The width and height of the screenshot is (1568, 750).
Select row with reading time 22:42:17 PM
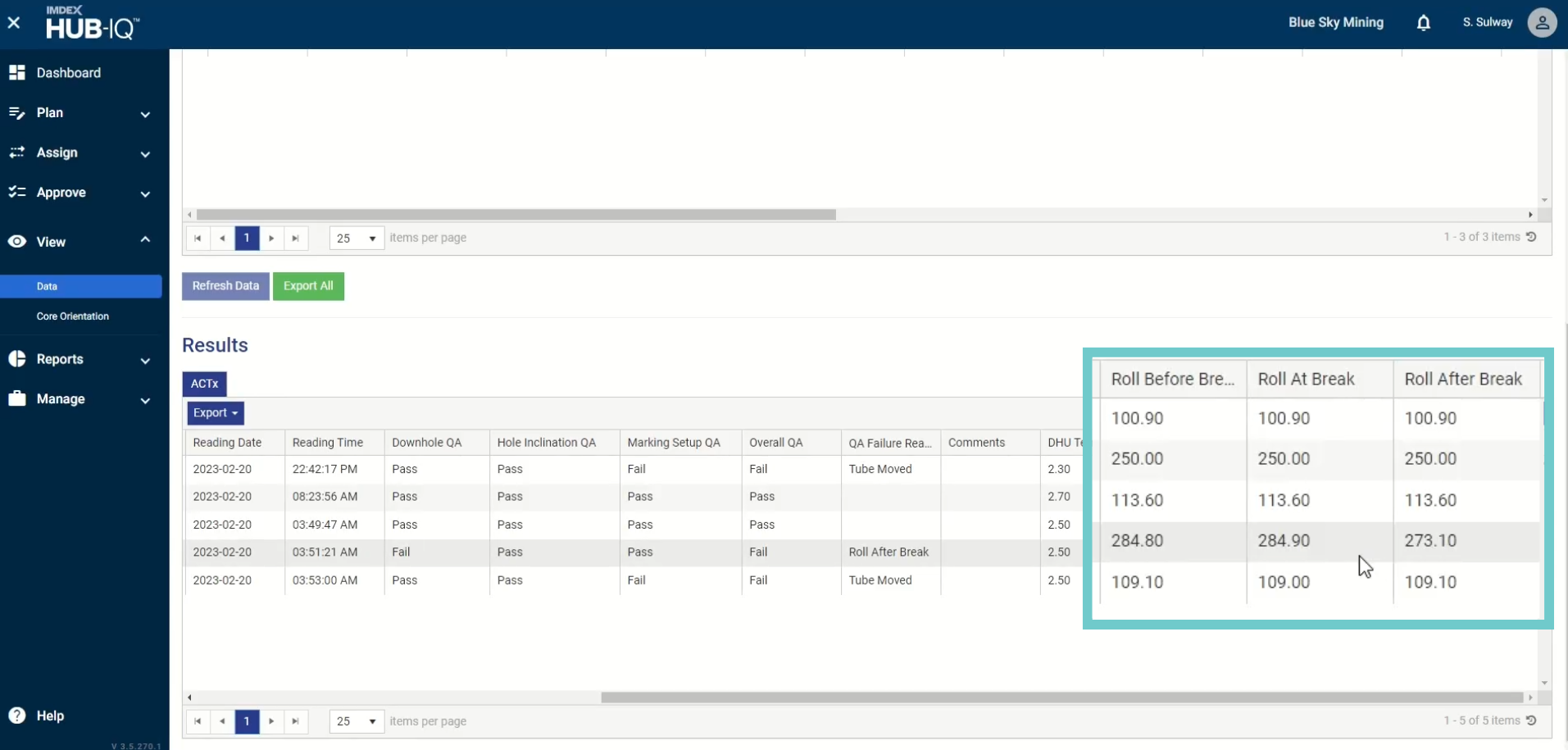(x=633, y=470)
